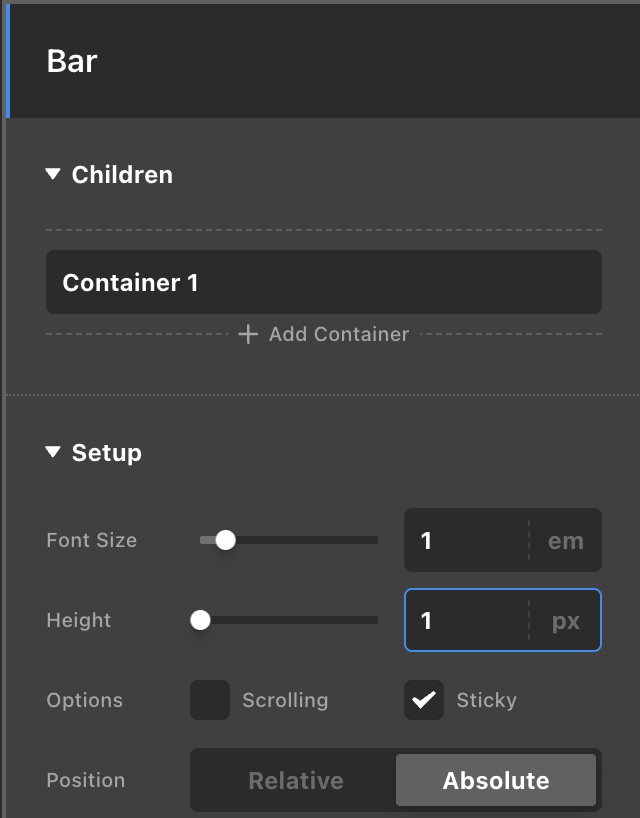Switch Position to Relative
Image resolution: width=640 pixels, height=818 pixels.
tap(295, 781)
